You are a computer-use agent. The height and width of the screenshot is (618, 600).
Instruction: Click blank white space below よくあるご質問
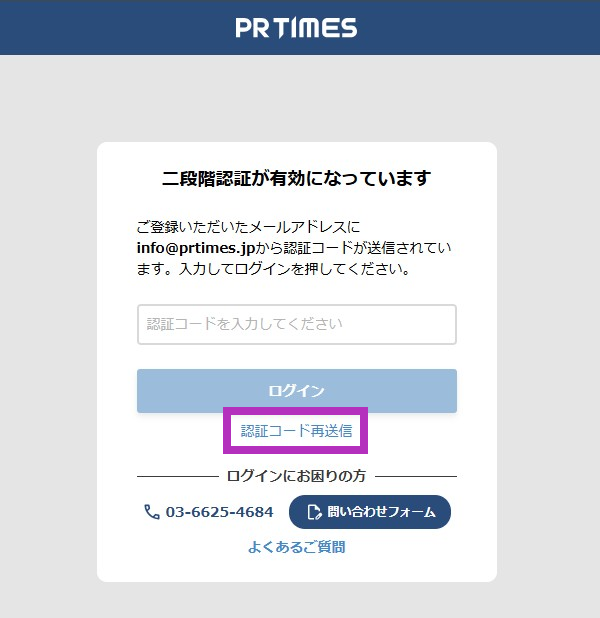(x=296, y=570)
